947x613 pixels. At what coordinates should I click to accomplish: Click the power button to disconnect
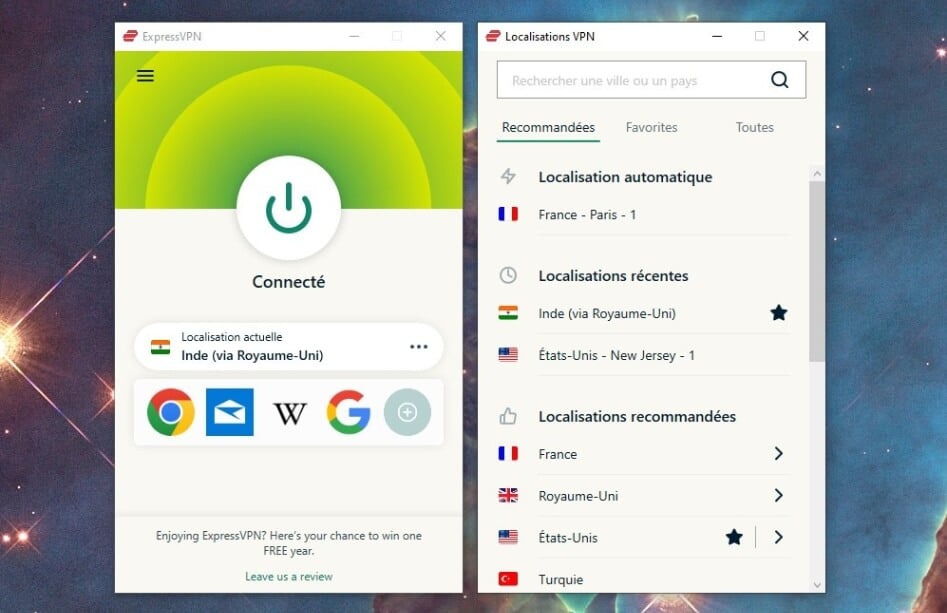click(x=288, y=208)
